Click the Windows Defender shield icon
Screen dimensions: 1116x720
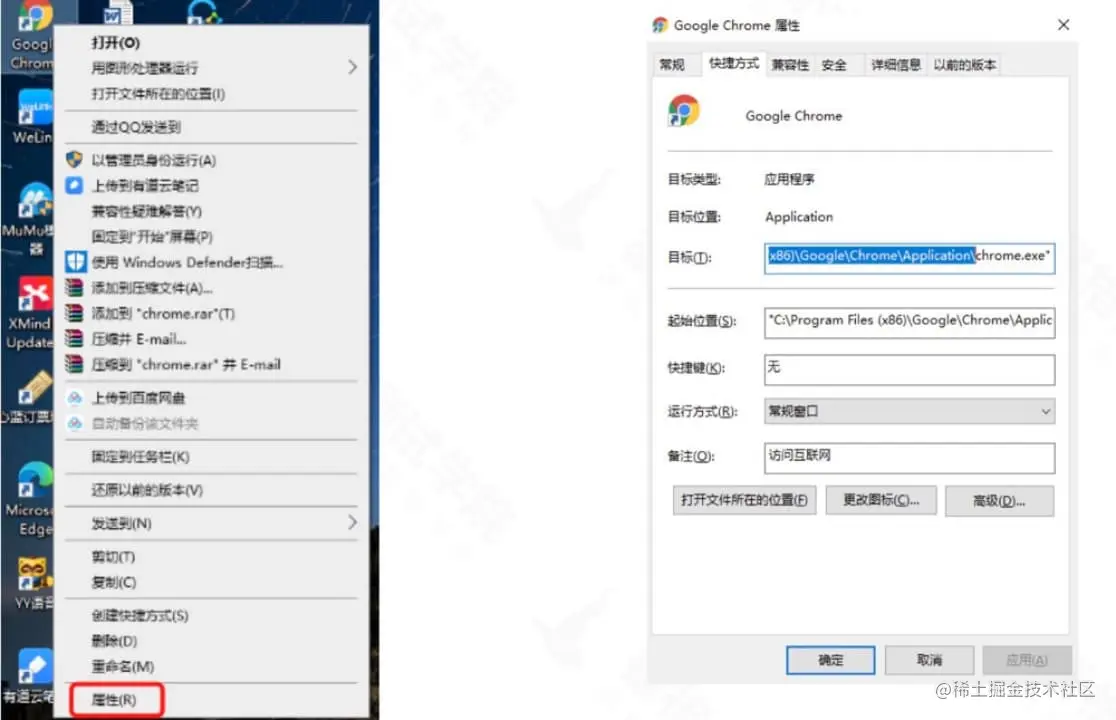click(75, 262)
